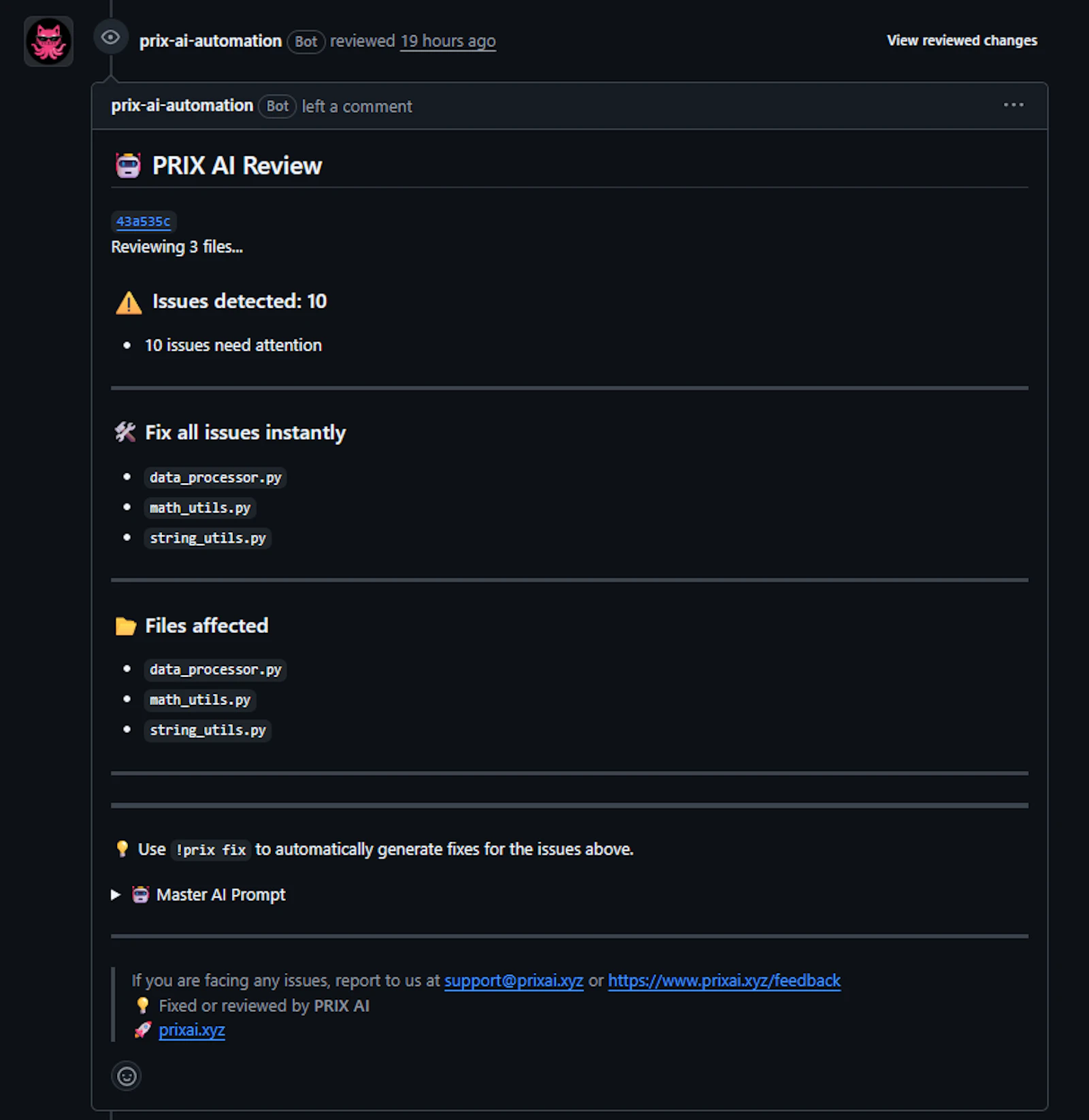Select string_utils.py under Files affected
Screen dimensions: 1089x1120
[x=208, y=730]
